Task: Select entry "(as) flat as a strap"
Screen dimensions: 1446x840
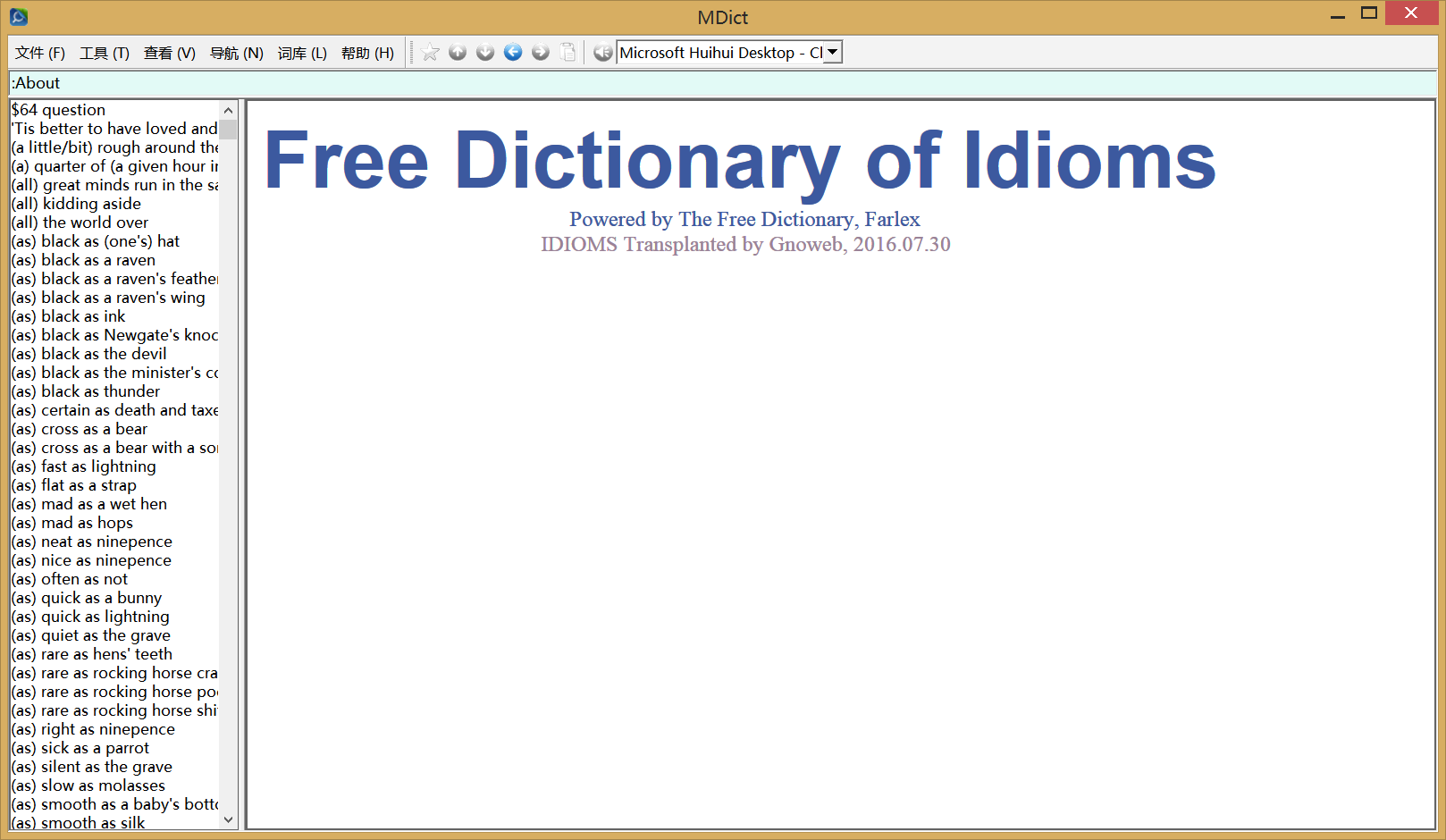Action: (x=73, y=485)
